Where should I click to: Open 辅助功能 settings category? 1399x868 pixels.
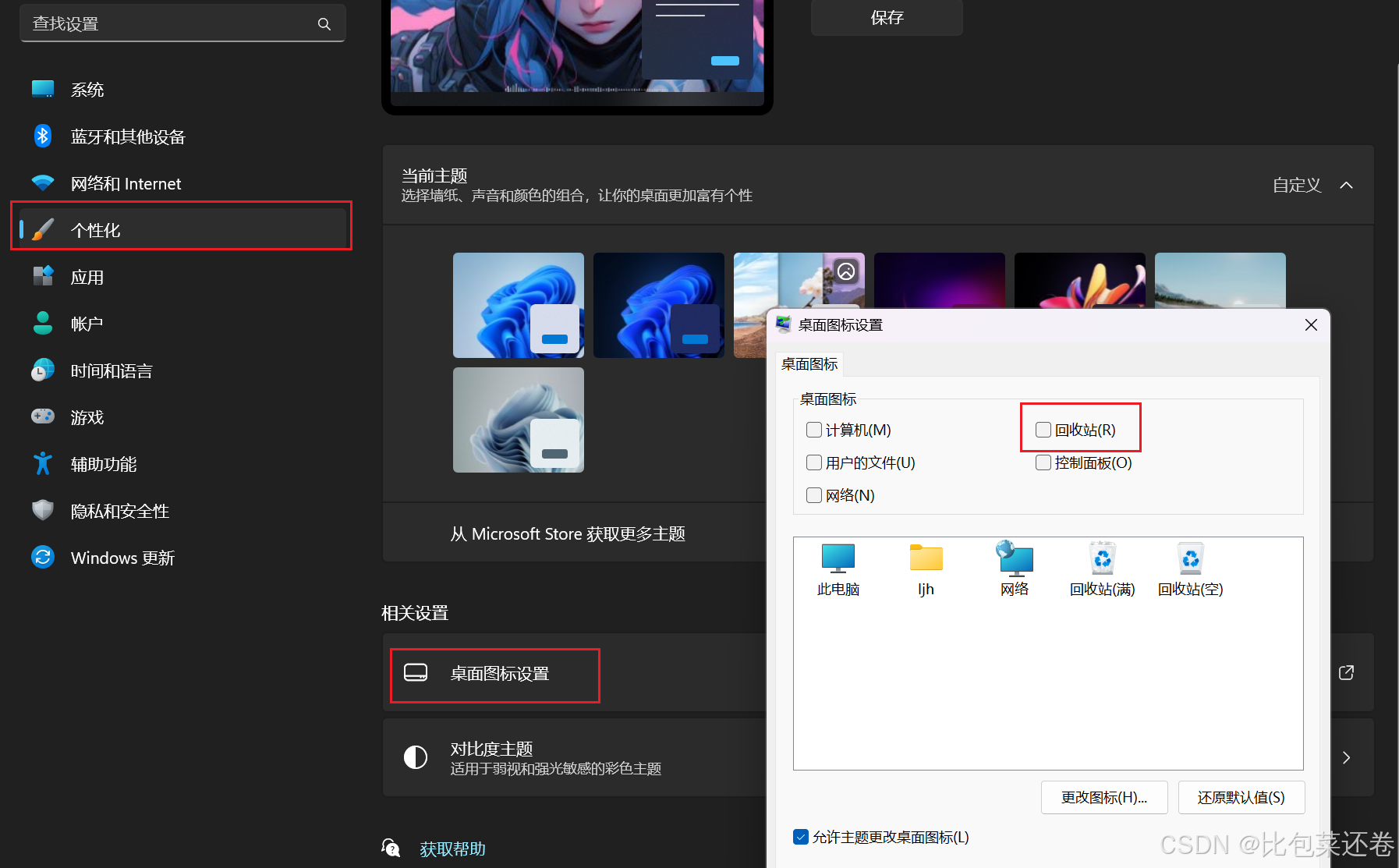[183, 464]
